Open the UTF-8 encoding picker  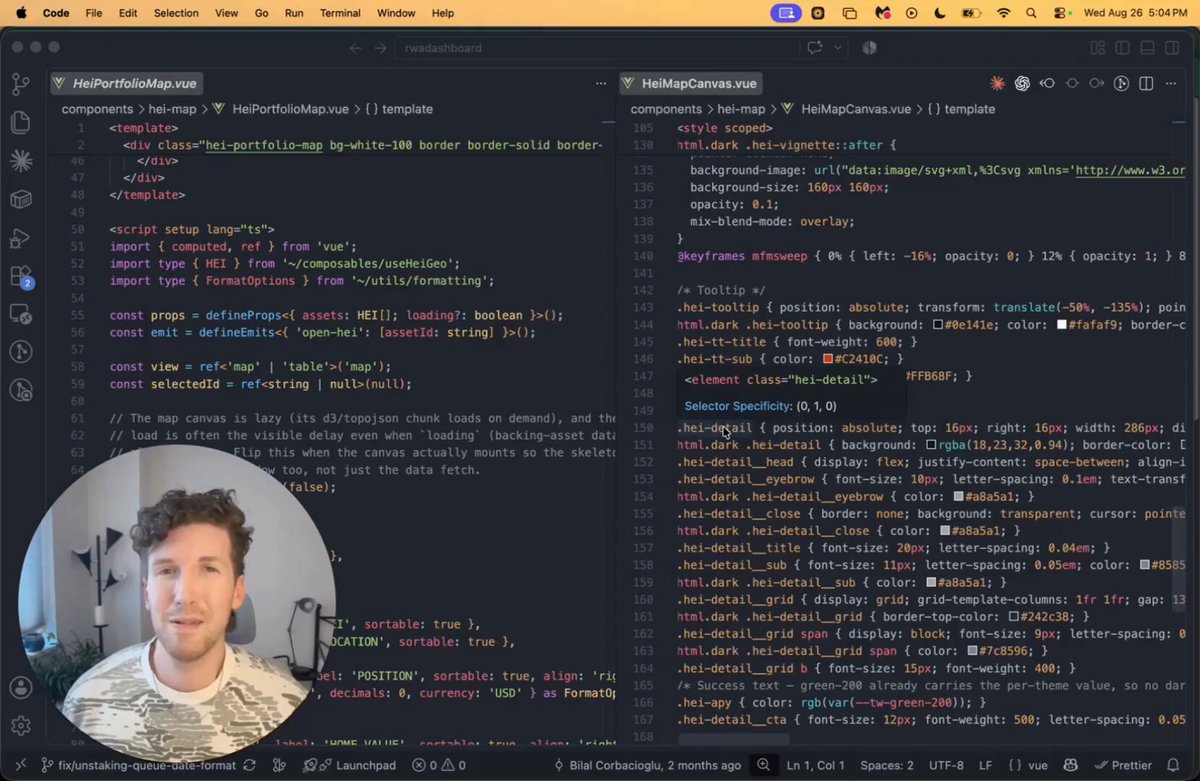[x=946, y=765]
